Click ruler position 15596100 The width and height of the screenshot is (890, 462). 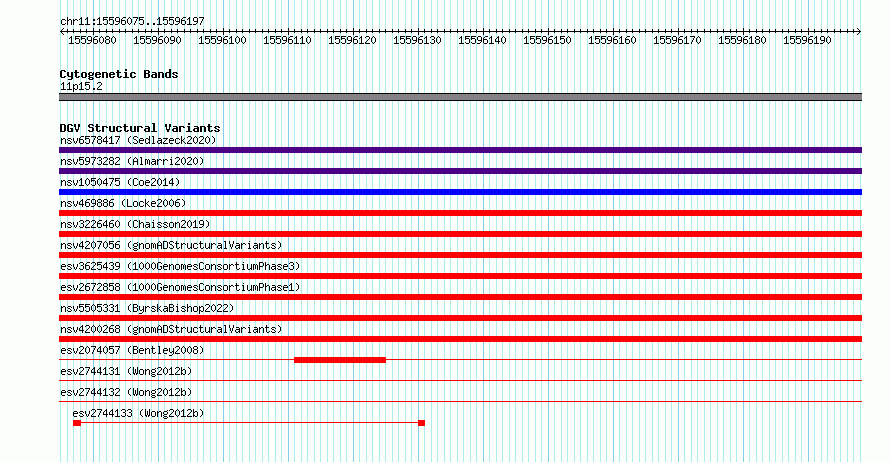pyautogui.click(x=222, y=40)
